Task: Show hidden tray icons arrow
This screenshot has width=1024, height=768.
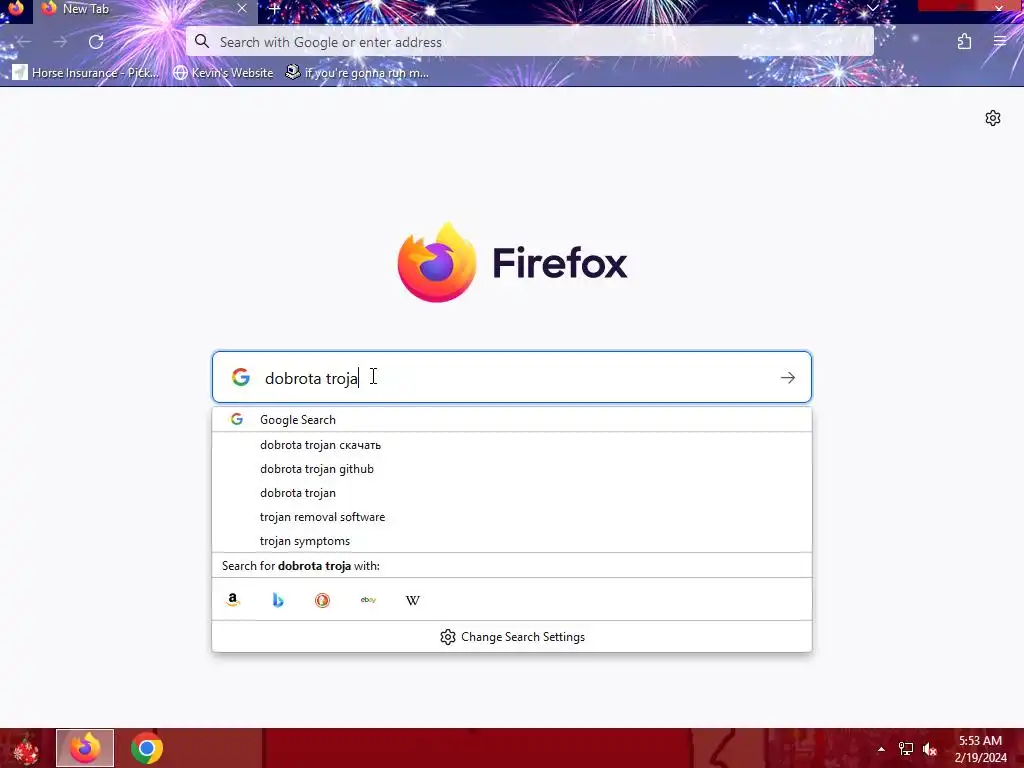Action: (881, 749)
